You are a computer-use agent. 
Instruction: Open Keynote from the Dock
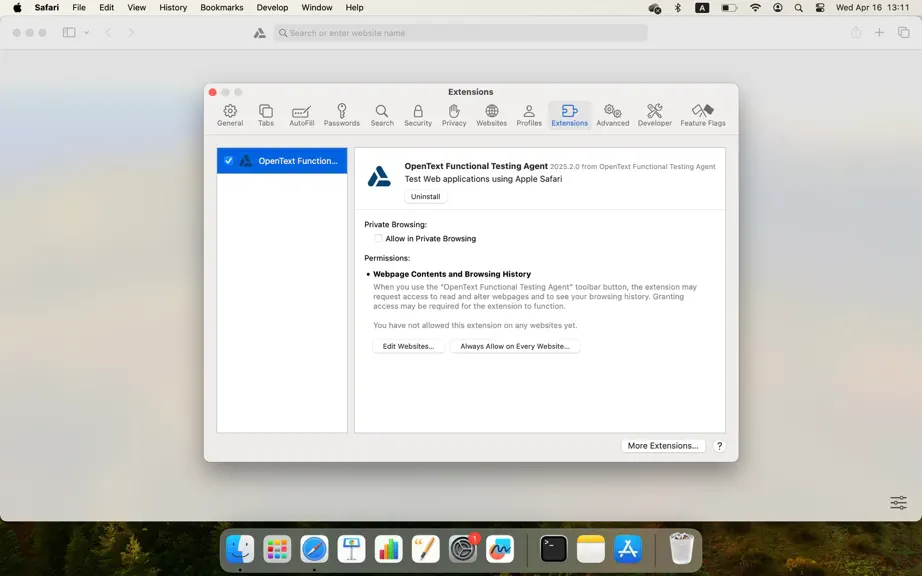[351, 549]
